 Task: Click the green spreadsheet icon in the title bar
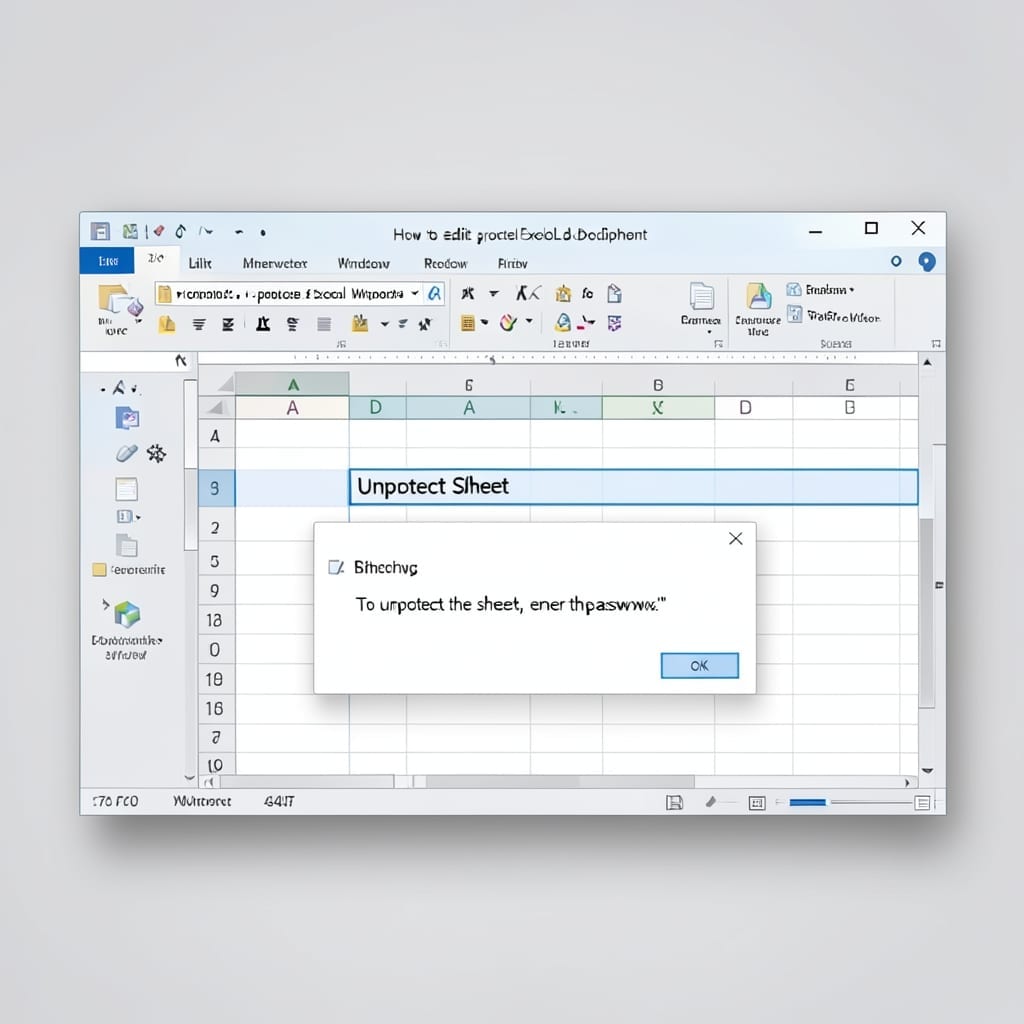click(130, 231)
